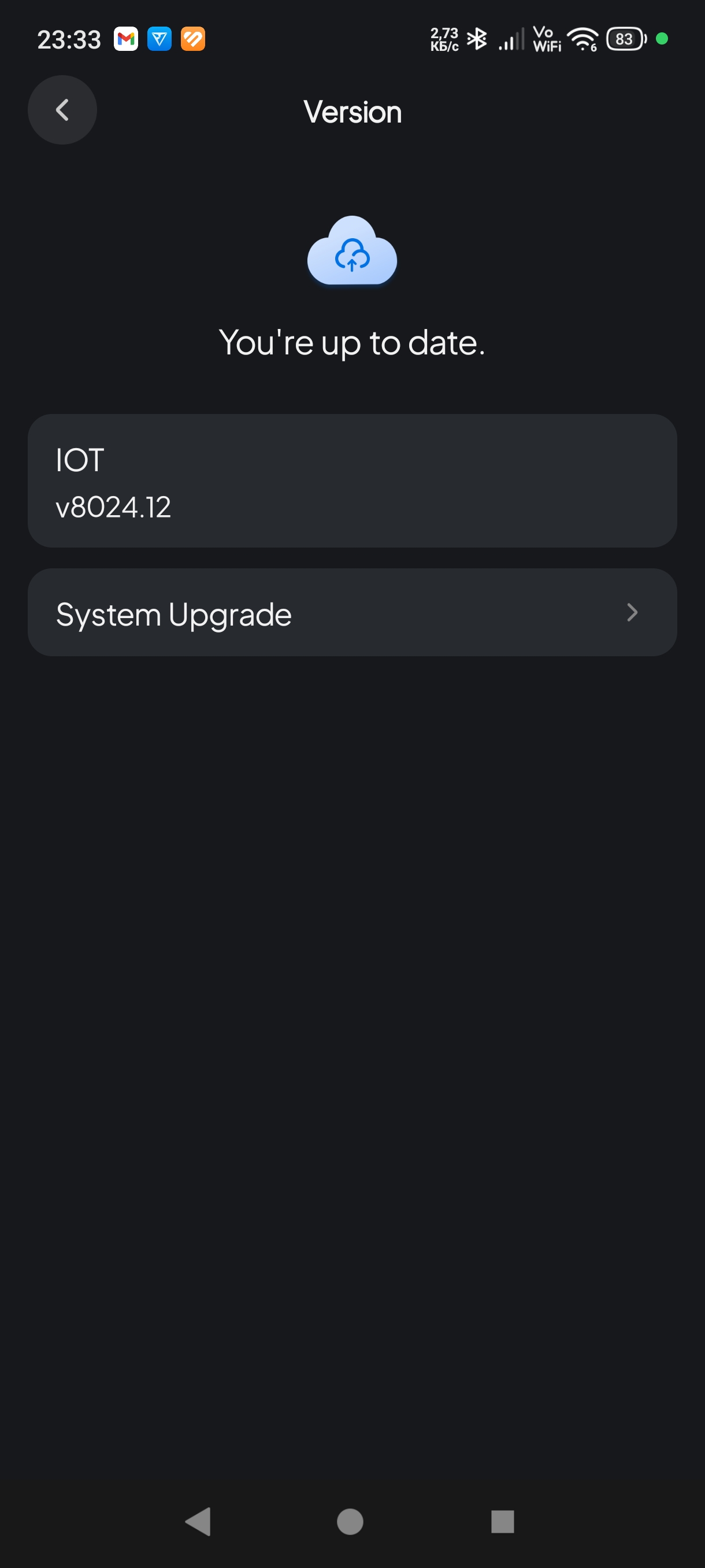Tap the blue triangle app notification icon
The width and height of the screenshot is (705, 1568).
[x=159, y=39]
